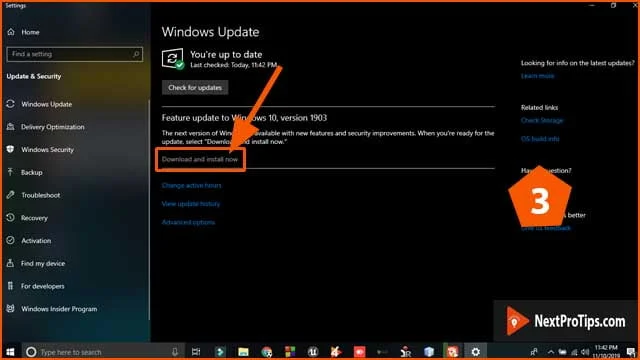Open Advanced options link
The height and width of the screenshot is (360, 640).
(x=188, y=222)
